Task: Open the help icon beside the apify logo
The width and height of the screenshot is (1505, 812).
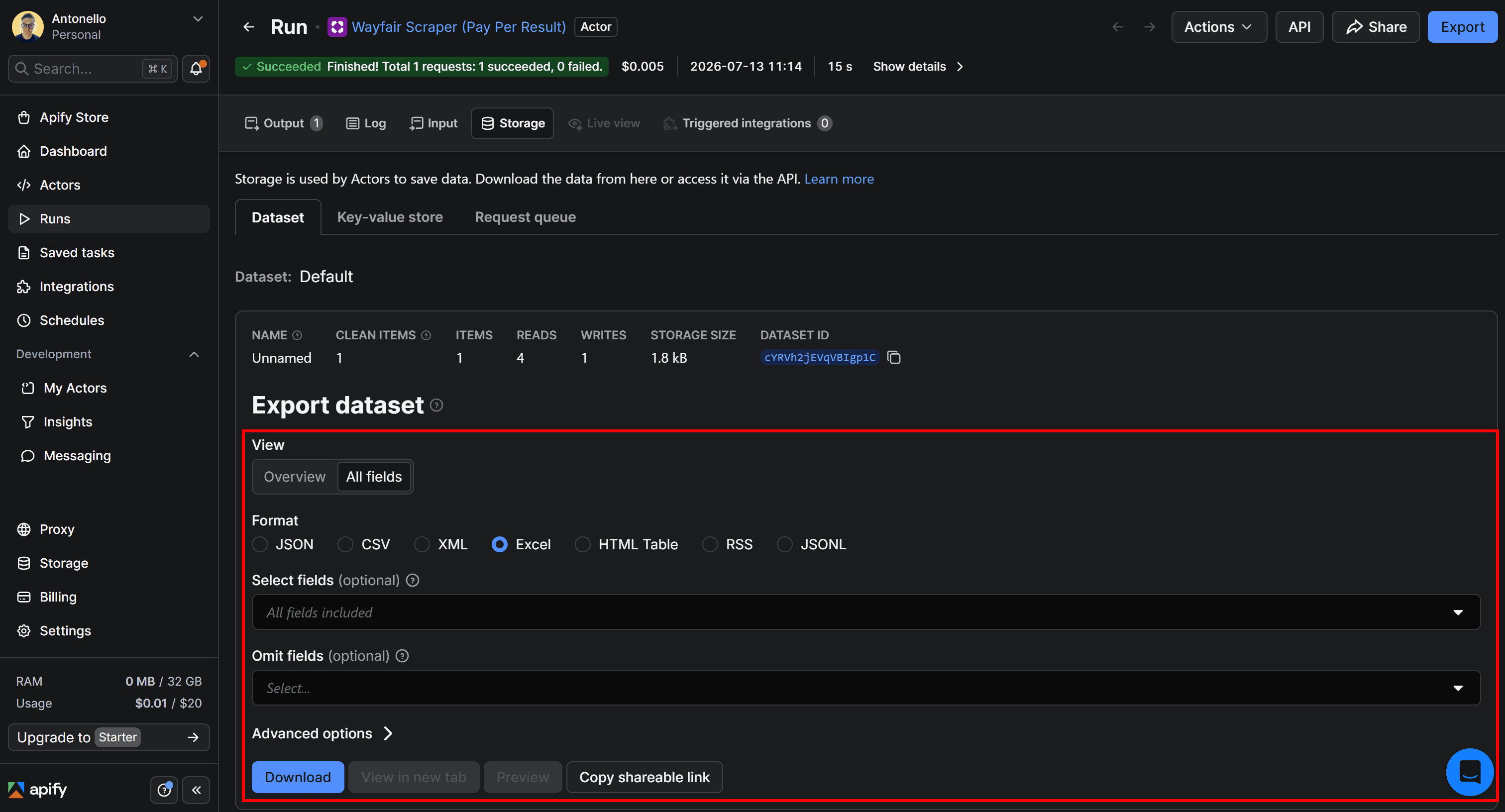Action: point(164,790)
